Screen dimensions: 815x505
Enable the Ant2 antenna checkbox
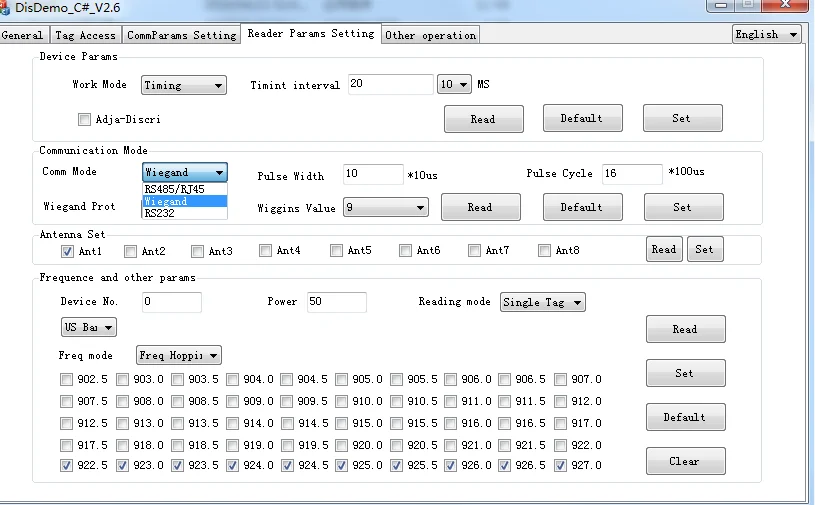(130, 251)
